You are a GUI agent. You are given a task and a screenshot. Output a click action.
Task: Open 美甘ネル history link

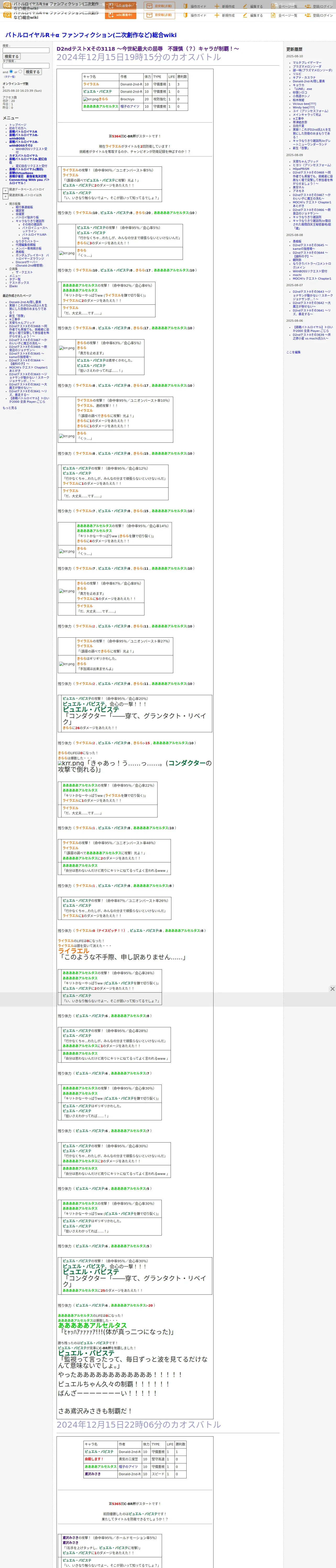[298, 187]
